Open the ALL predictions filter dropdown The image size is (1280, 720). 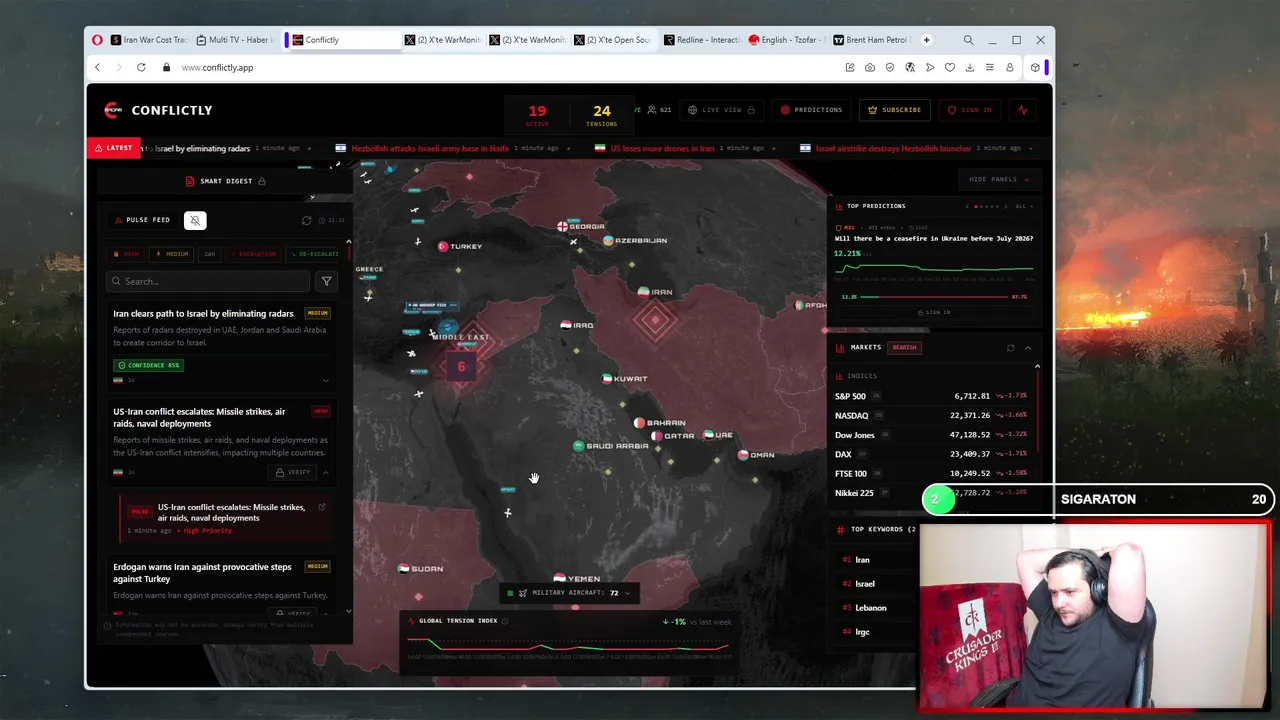click(1022, 206)
